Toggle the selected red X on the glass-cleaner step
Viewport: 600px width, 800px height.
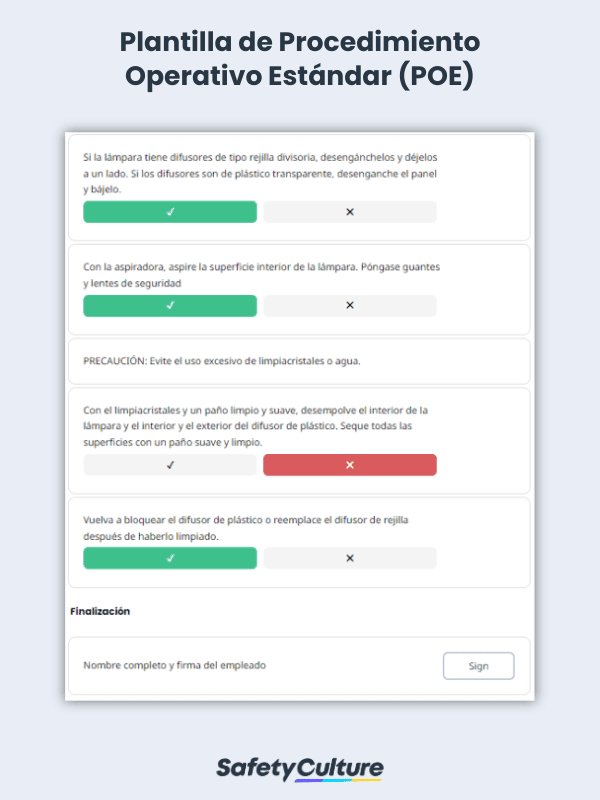[x=350, y=464]
